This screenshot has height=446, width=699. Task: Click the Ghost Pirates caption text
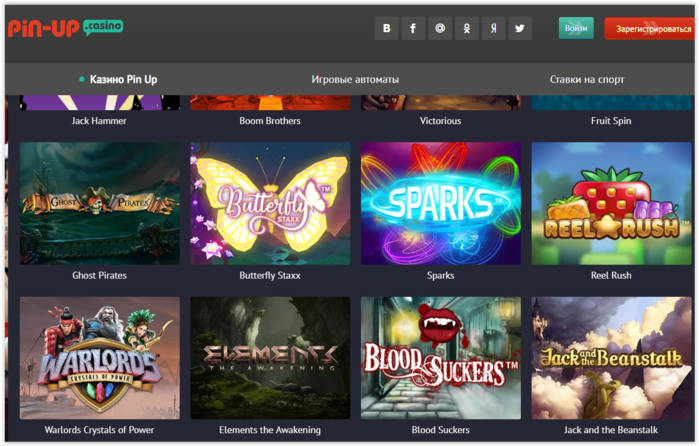pyautogui.click(x=99, y=276)
